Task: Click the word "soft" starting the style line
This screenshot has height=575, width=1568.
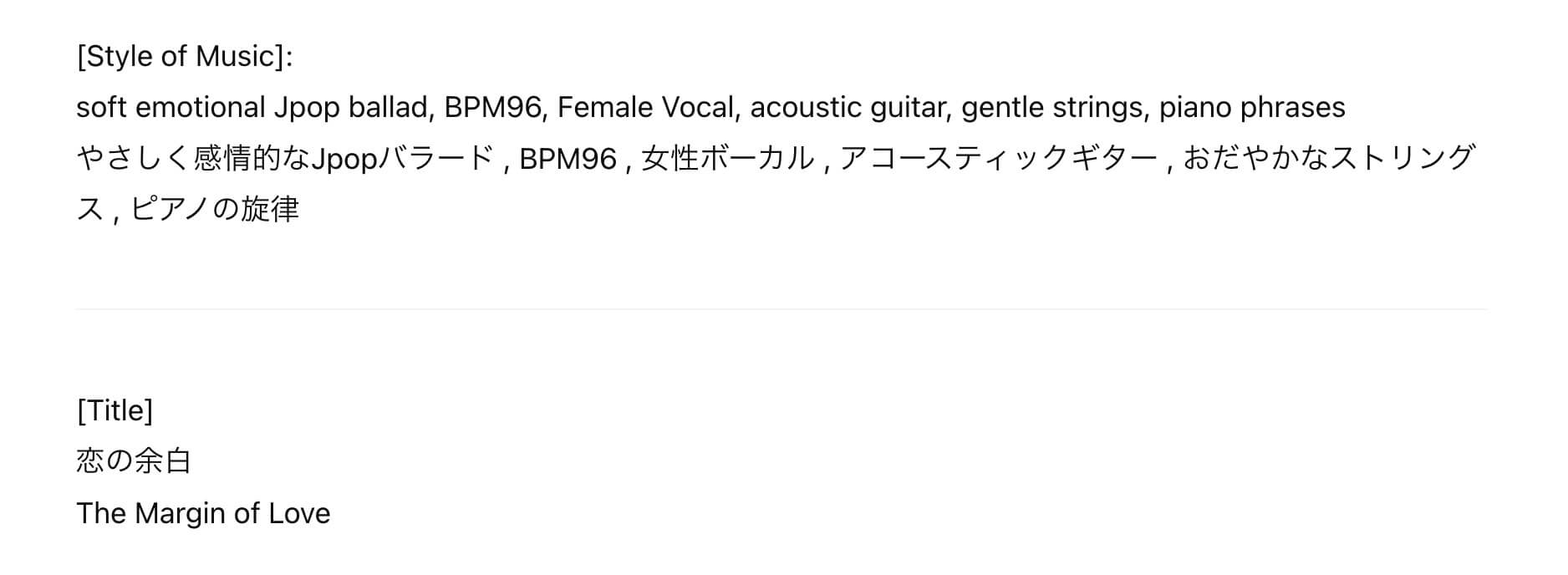Action: point(100,108)
